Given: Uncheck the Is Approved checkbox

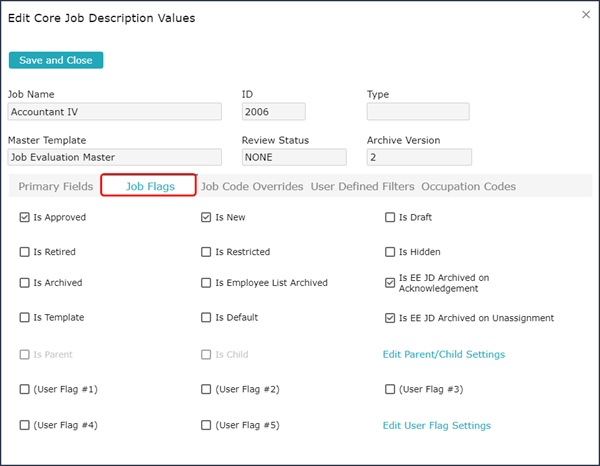Looking at the screenshot, I should coord(25,217).
